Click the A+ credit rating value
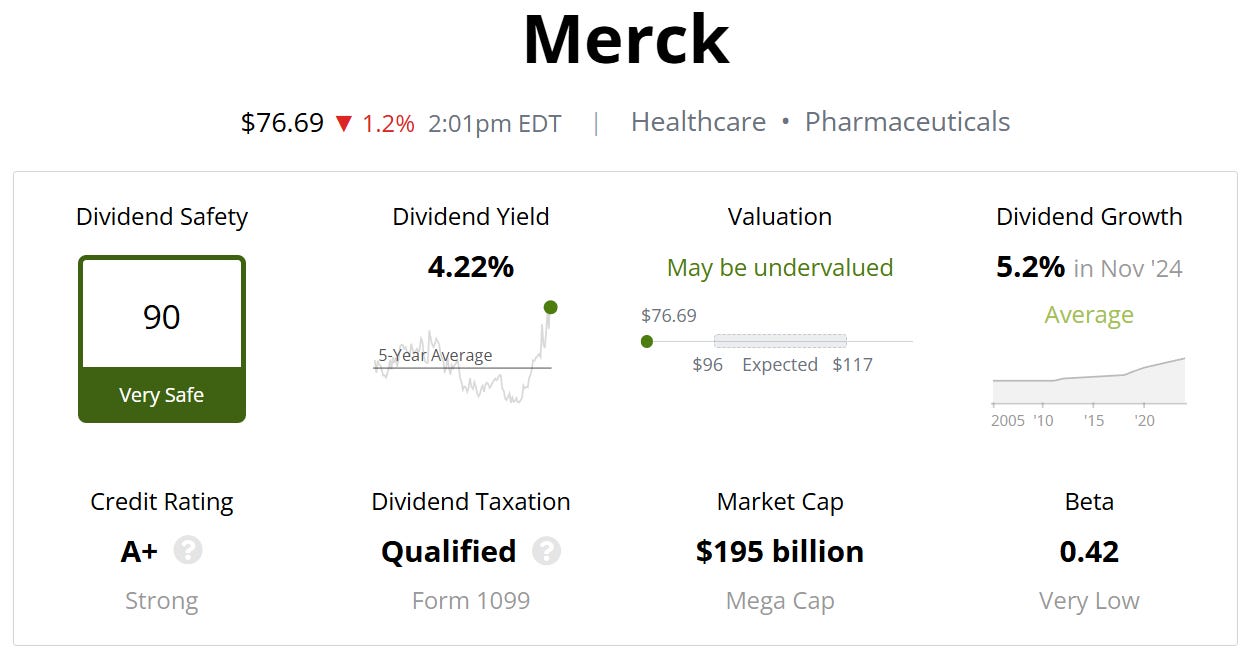The width and height of the screenshot is (1255, 656). [139, 551]
